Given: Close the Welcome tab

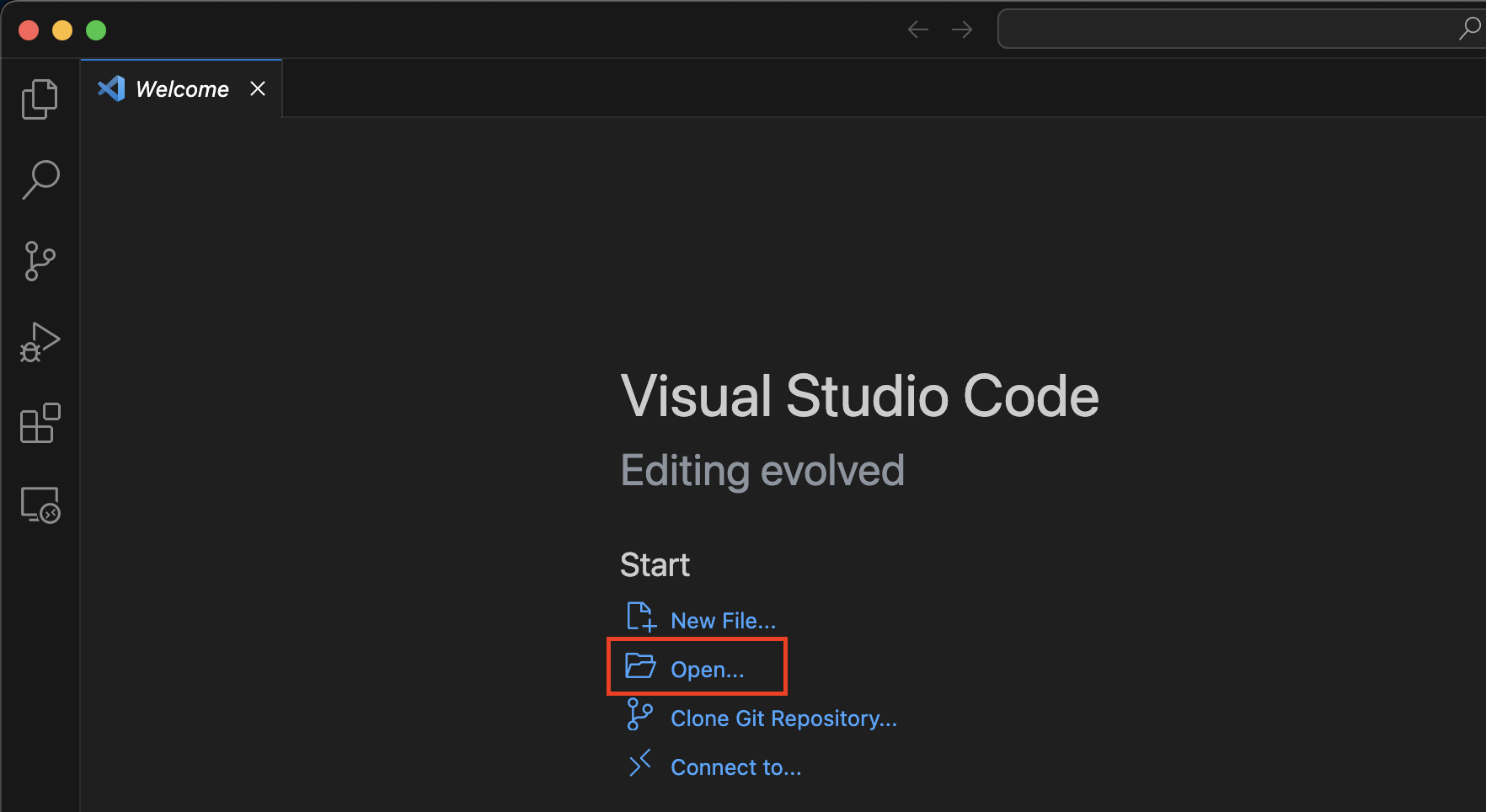Looking at the screenshot, I should click(258, 88).
